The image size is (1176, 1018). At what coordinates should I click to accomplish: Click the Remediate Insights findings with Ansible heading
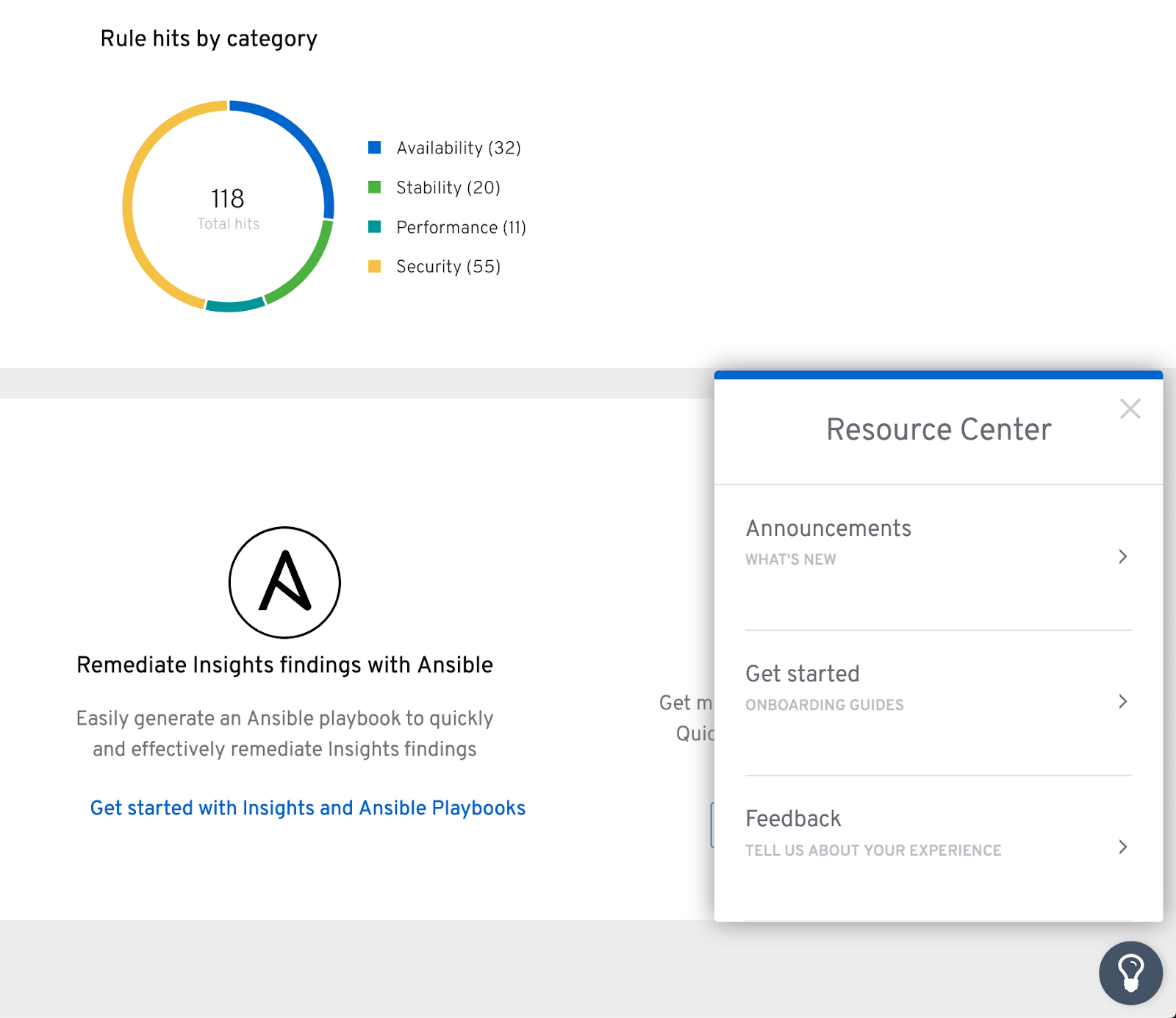tap(284, 664)
